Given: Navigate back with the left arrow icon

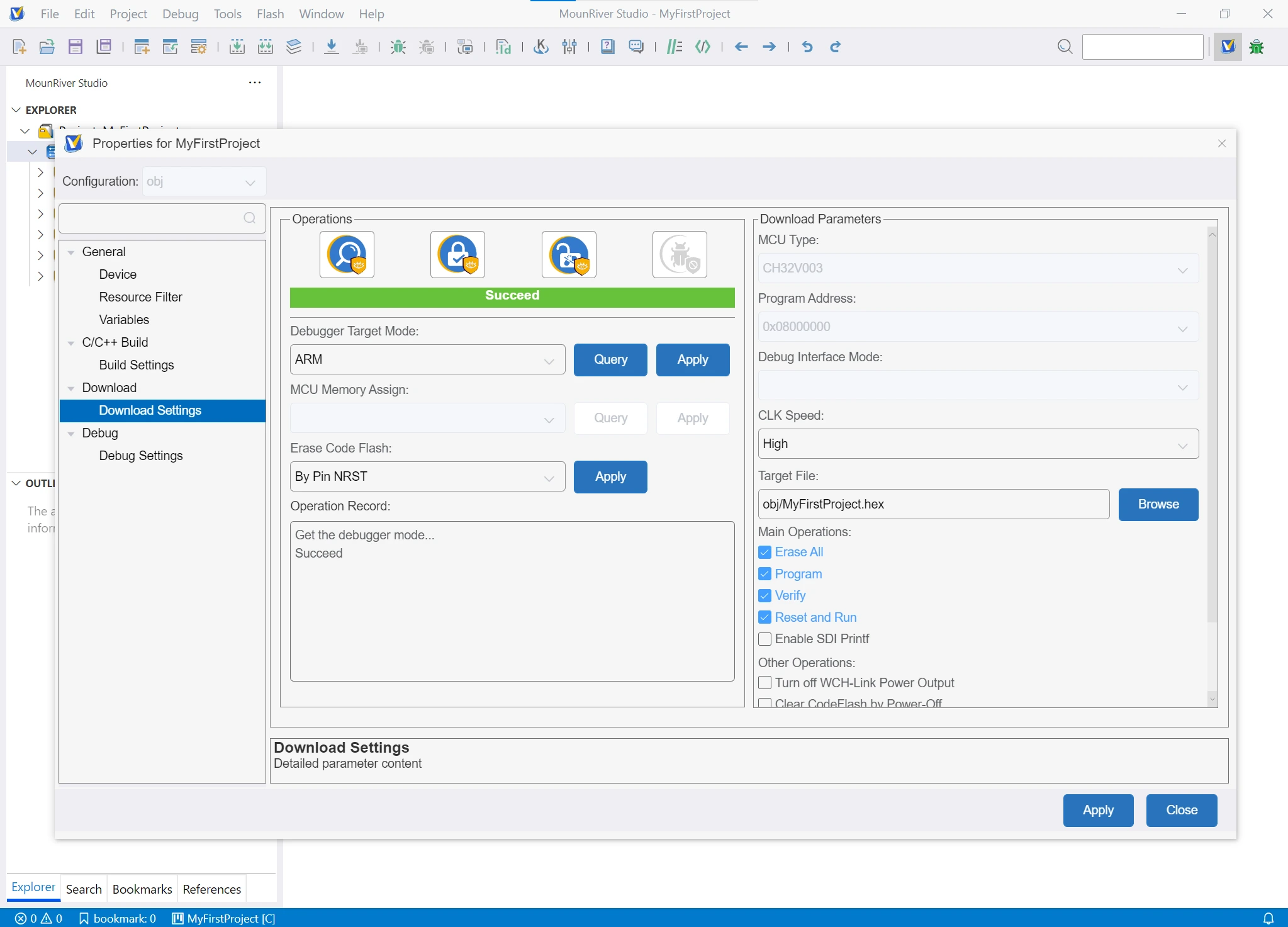Looking at the screenshot, I should (741, 47).
